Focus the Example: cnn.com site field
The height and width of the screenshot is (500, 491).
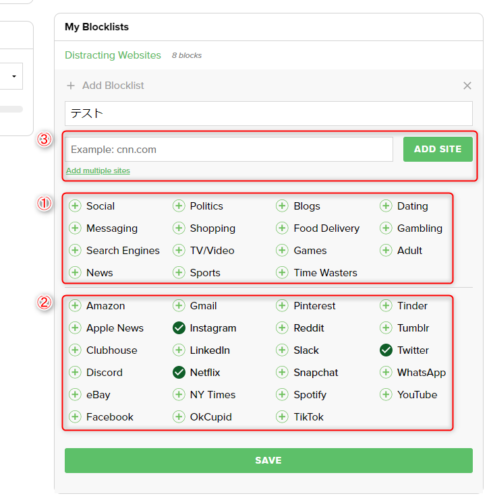click(x=229, y=149)
